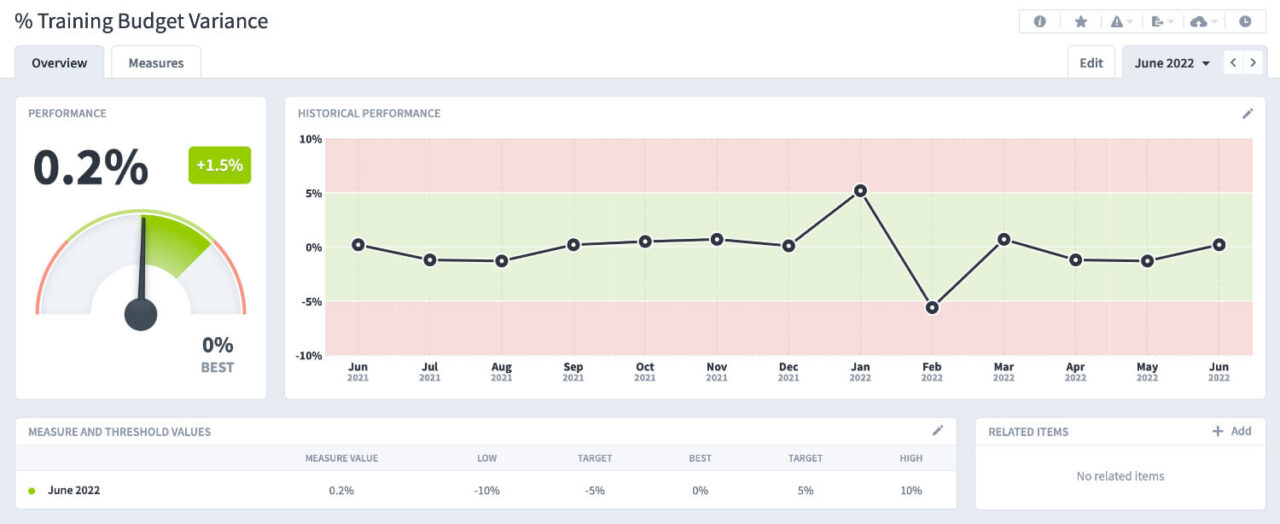Switch to the Measures tab
This screenshot has width=1280, height=524.
(x=156, y=63)
